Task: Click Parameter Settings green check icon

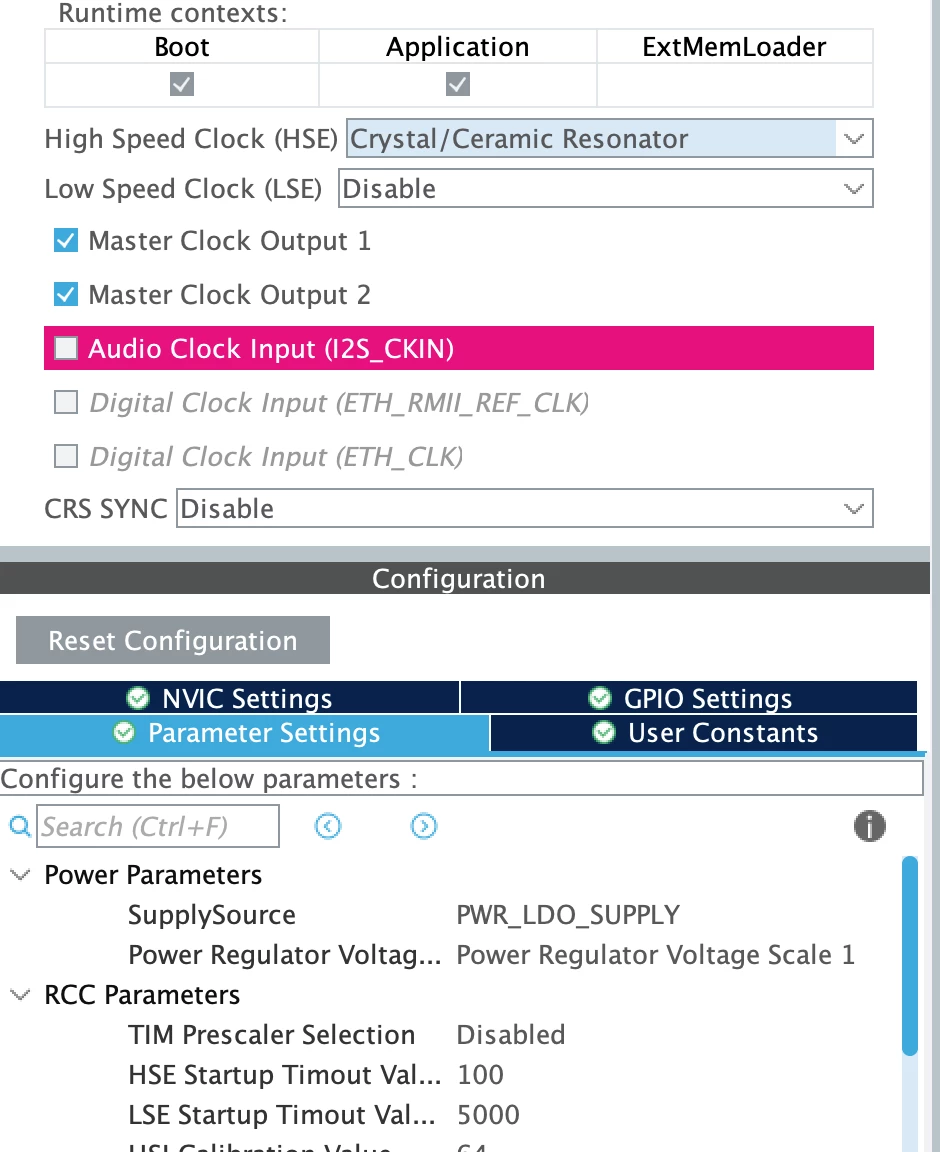Action: (x=124, y=732)
